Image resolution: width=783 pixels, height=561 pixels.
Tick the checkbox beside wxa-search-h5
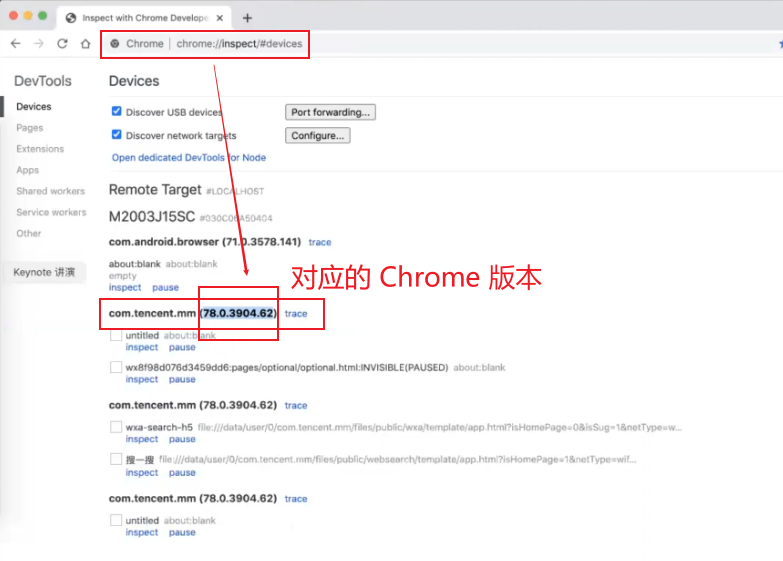(x=116, y=427)
